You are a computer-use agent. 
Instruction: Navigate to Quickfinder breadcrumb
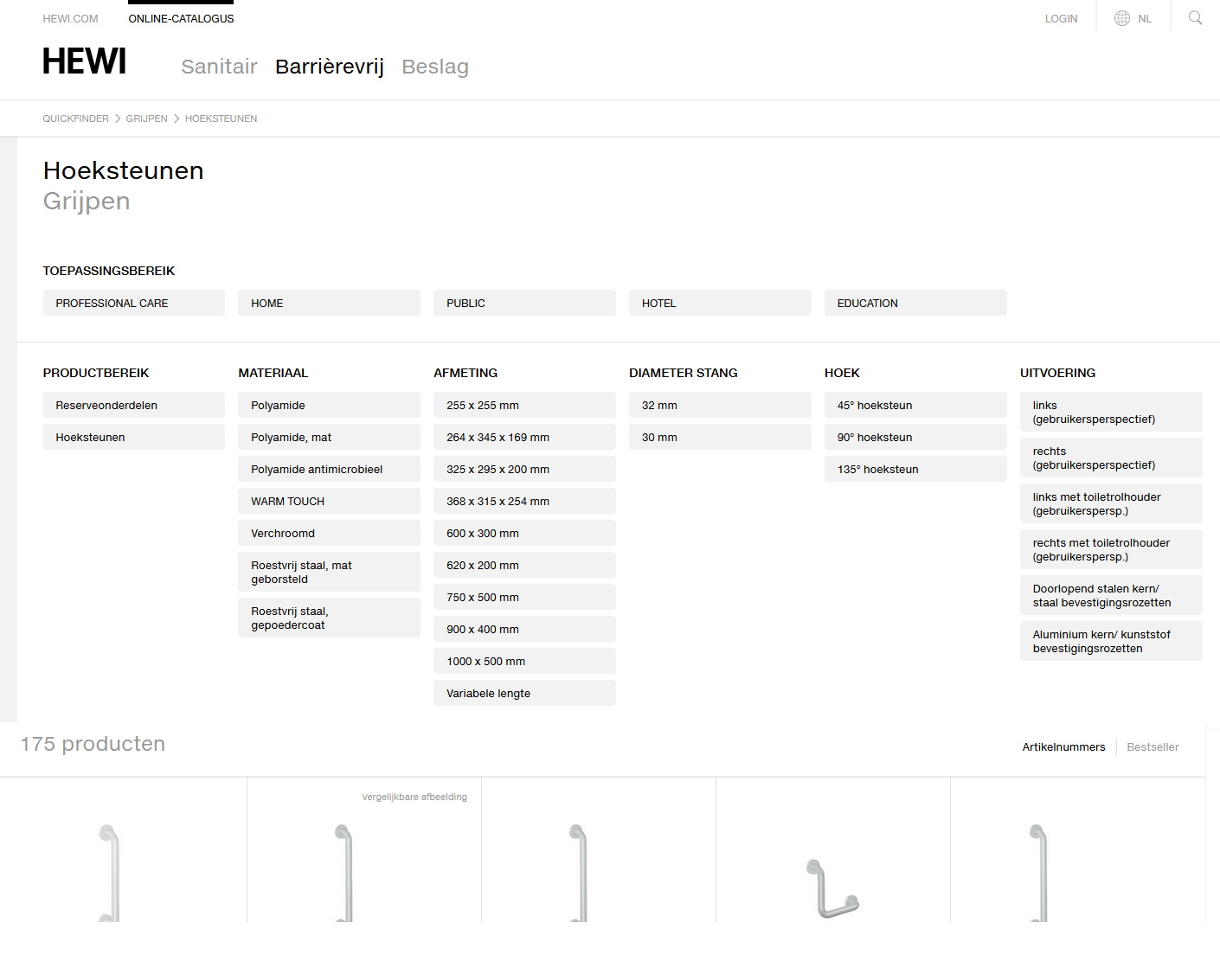75,118
